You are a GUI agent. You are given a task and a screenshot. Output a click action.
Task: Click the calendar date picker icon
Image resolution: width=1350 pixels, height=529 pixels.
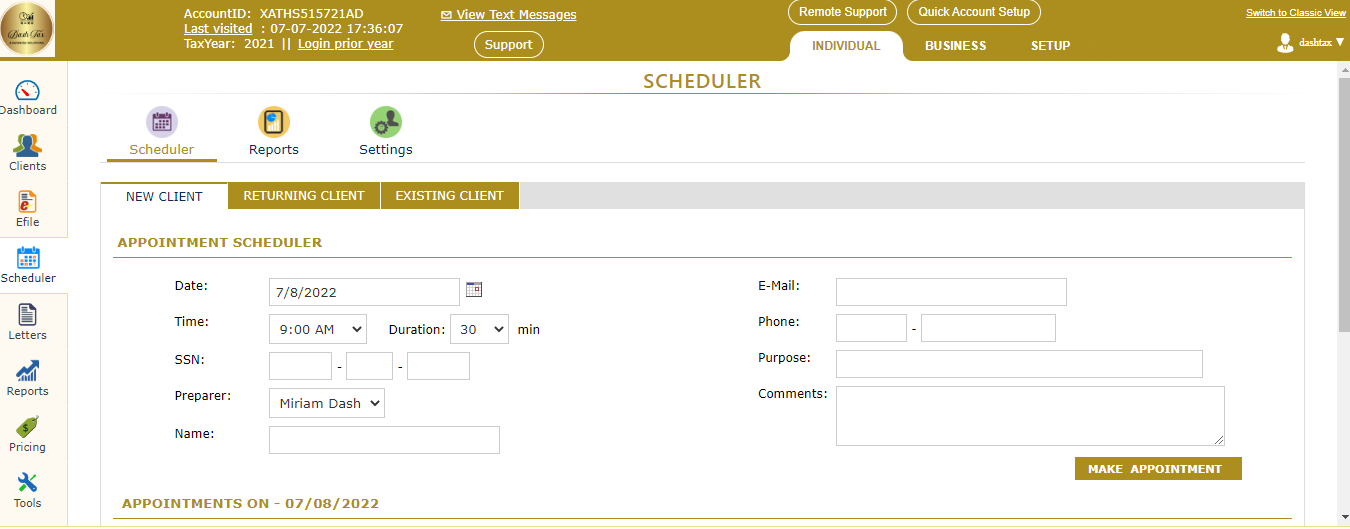tap(474, 290)
